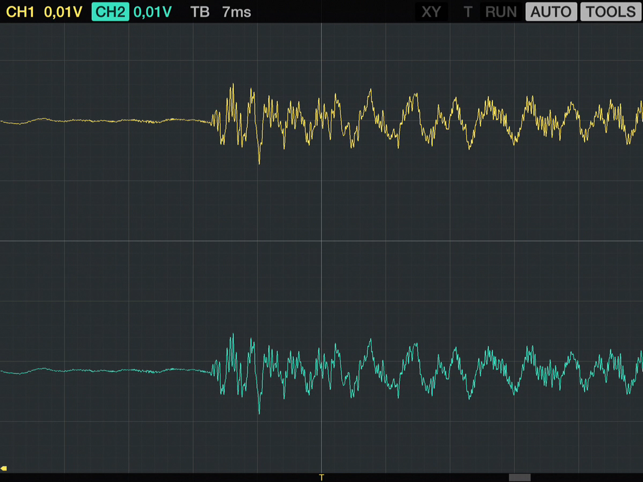Click the yellow trigger level arrow marker
Screen dimensions: 643x482
pos(4,468)
